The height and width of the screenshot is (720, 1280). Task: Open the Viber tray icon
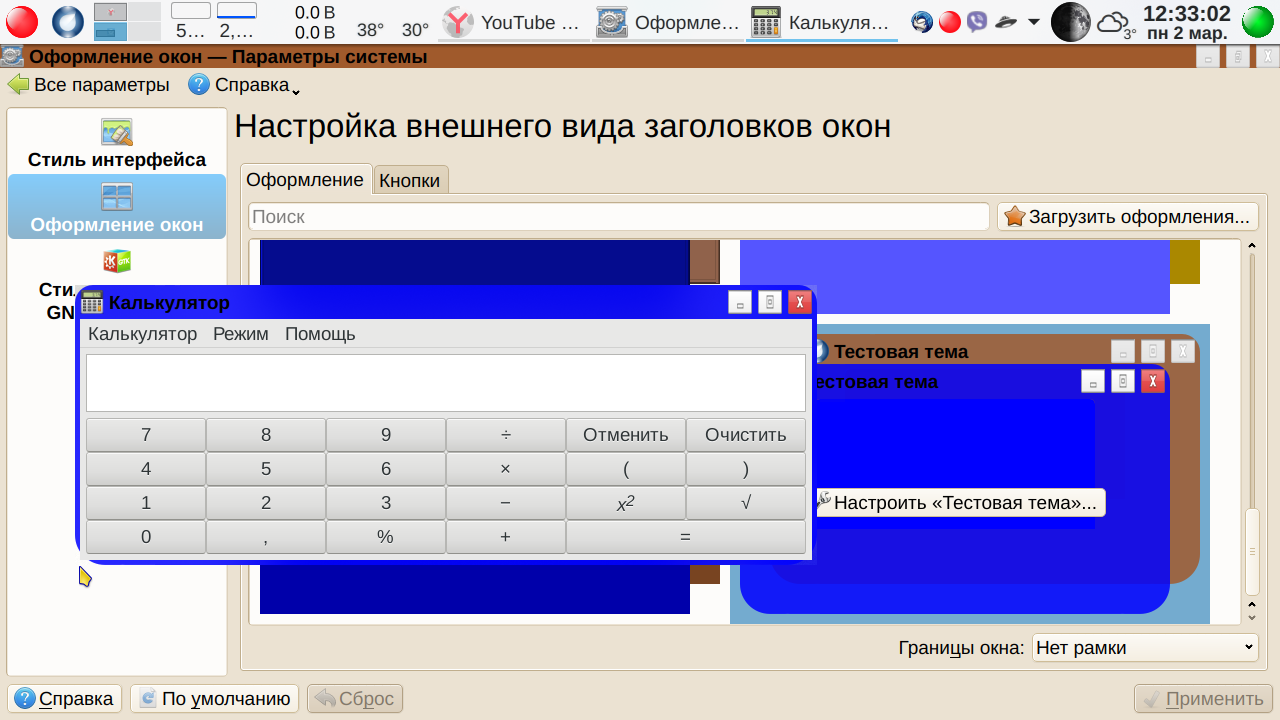[x=977, y=22]
